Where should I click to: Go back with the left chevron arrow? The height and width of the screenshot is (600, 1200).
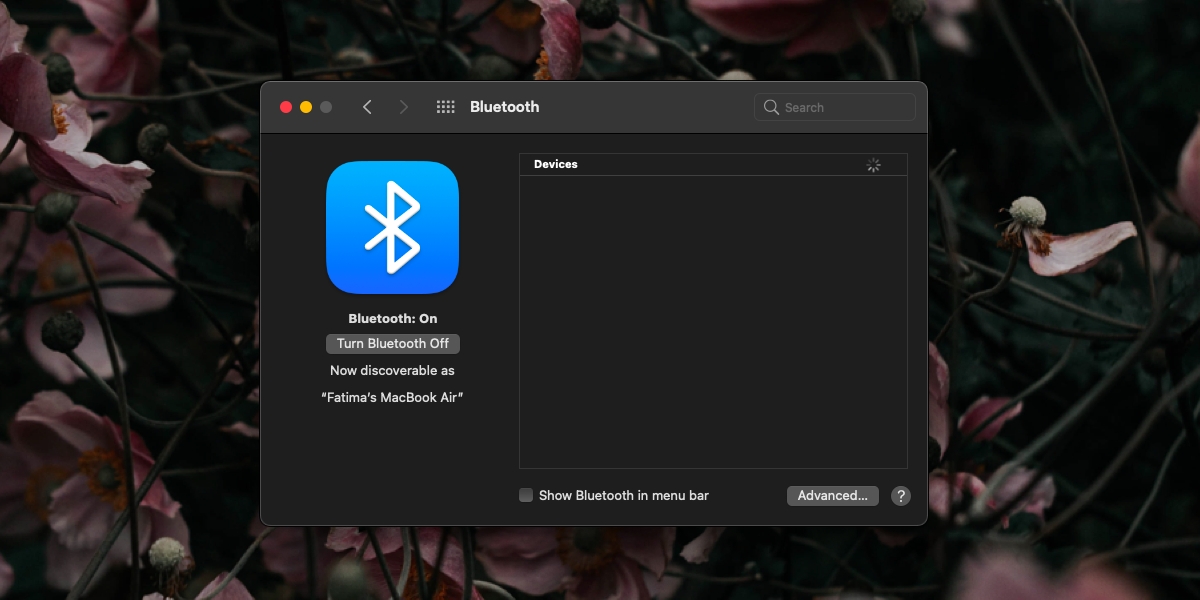point(367,107)
